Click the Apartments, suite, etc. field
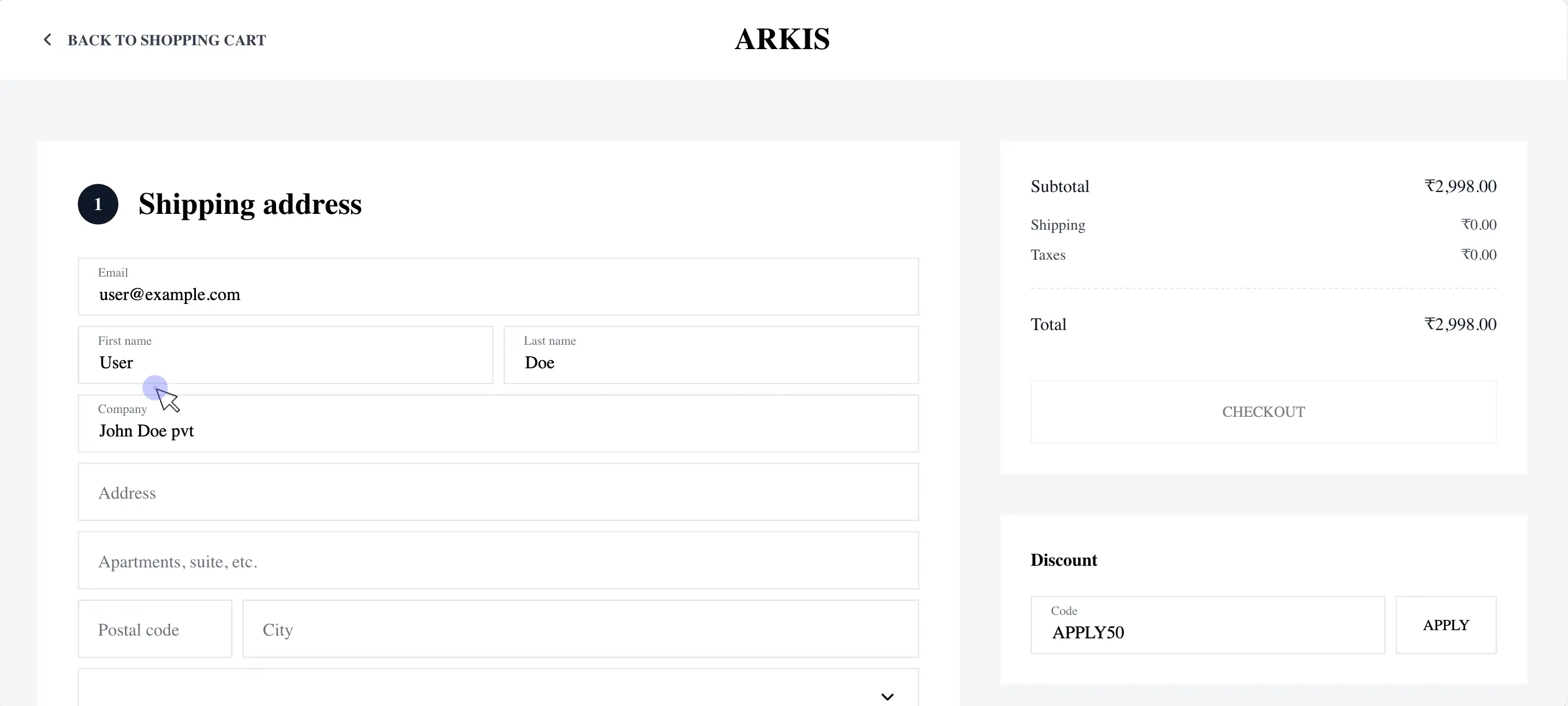Viewport: 1568px width, 706px height. coord(498,560)
